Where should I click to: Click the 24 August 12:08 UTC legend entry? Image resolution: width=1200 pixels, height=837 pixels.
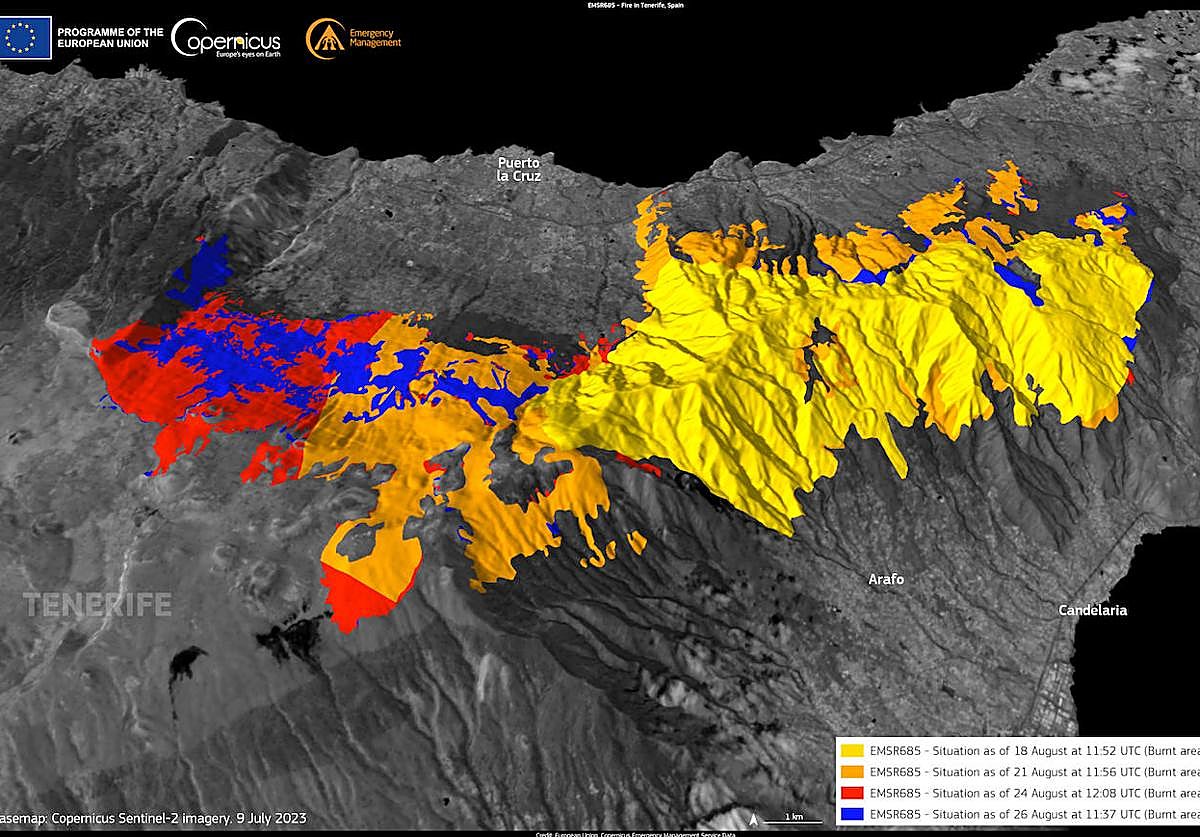pos(1032,792)
